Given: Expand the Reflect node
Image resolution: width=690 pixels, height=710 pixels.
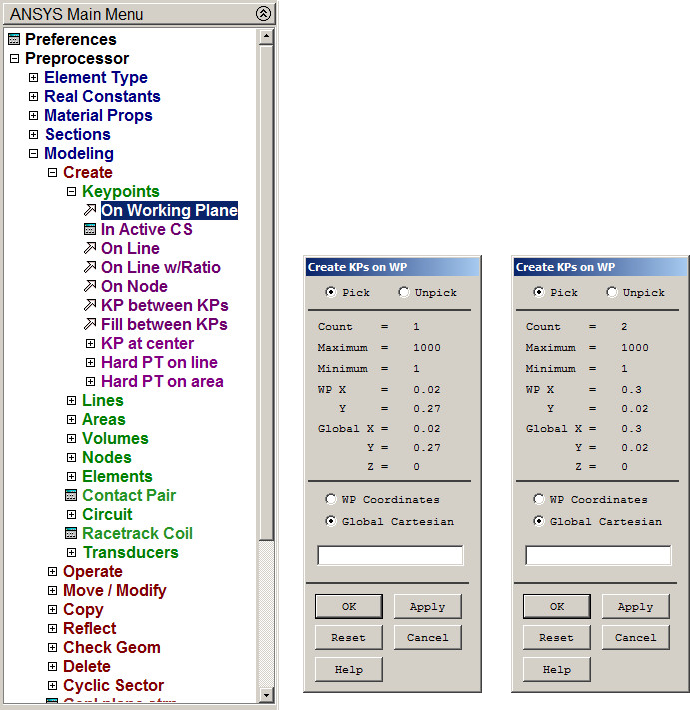Looking at the screenshot, I should (x=53, y=628).
